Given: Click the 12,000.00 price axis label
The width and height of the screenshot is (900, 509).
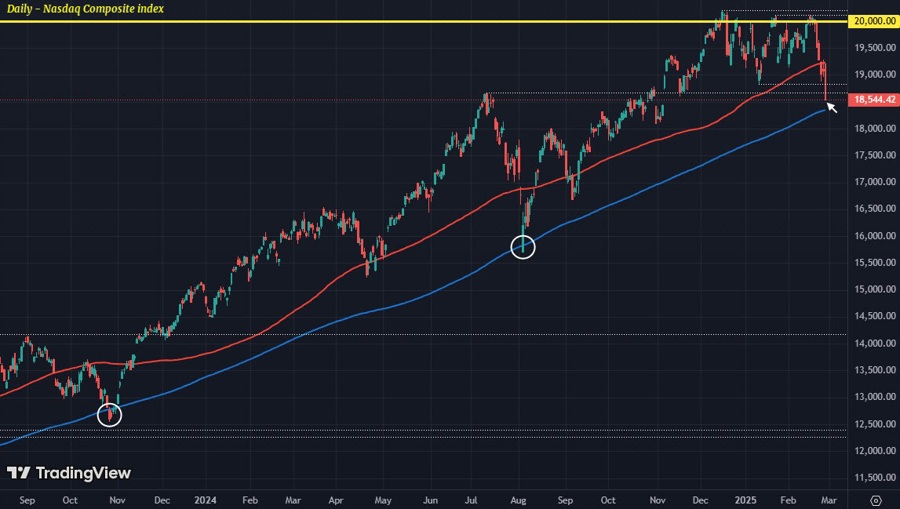Looking at the screenshot, I should tap(872, 451).
